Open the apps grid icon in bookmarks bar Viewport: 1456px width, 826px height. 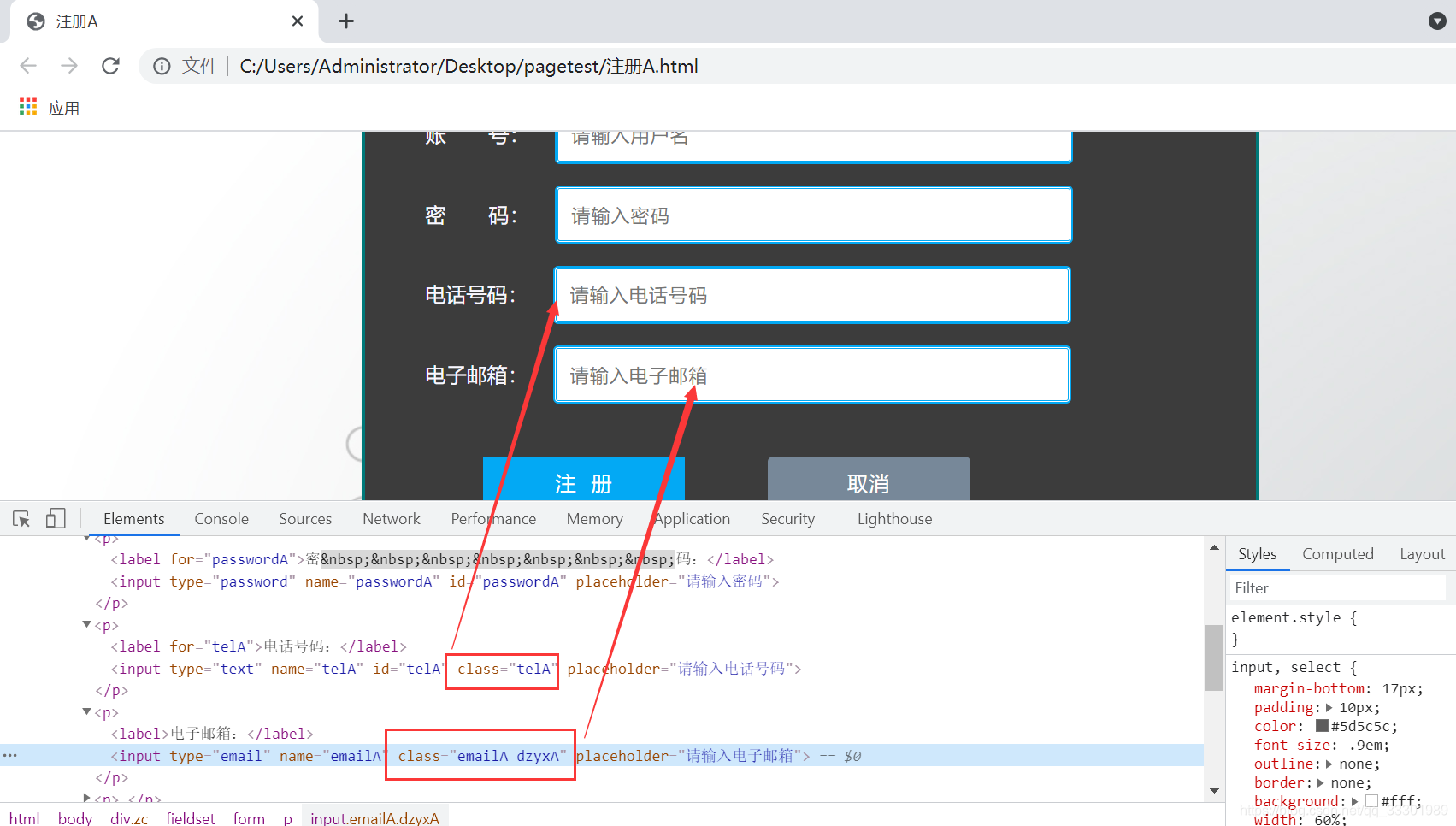[28, 107]
